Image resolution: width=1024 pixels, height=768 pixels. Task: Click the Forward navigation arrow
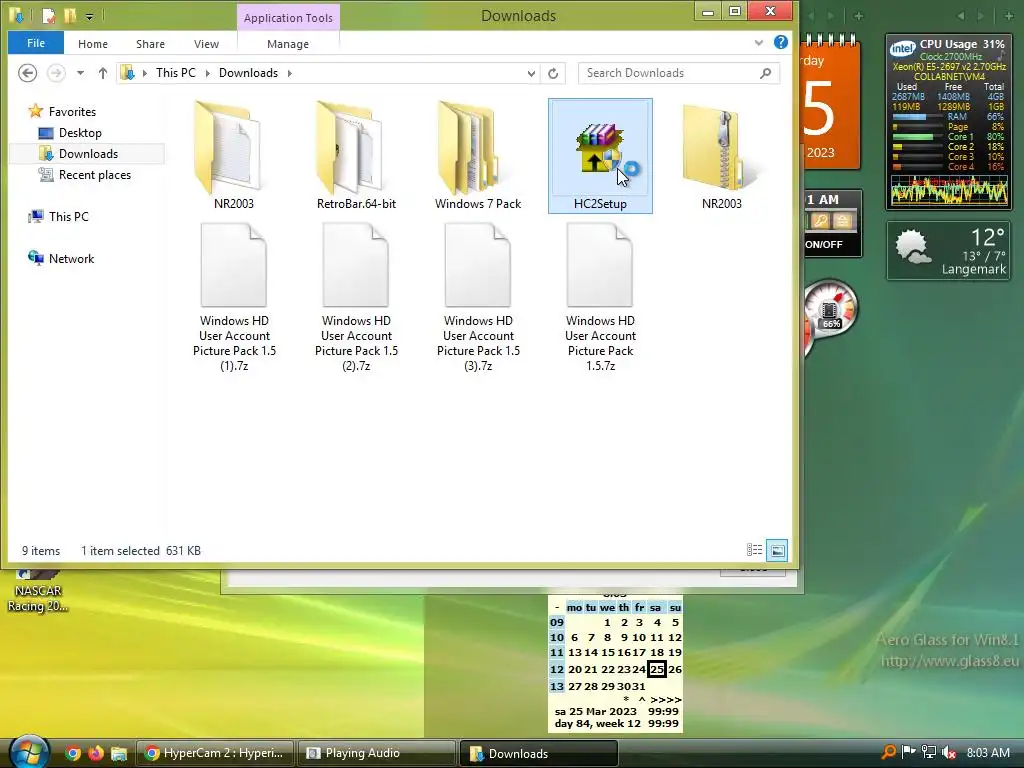56,72
